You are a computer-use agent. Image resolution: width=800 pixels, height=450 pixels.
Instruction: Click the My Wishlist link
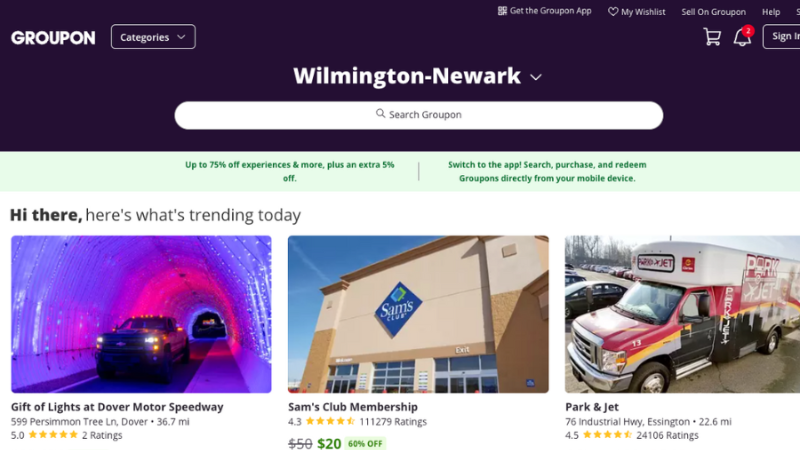click(x=643, y=12)
